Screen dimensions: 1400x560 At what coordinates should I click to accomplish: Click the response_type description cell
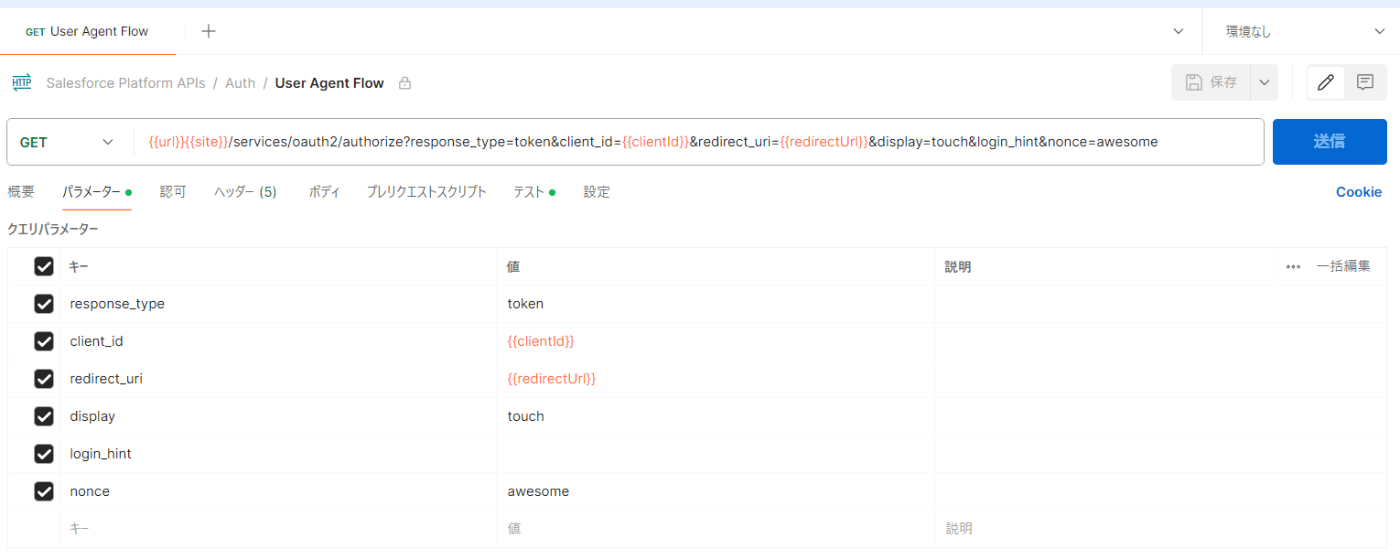(x=1161, y=304)
